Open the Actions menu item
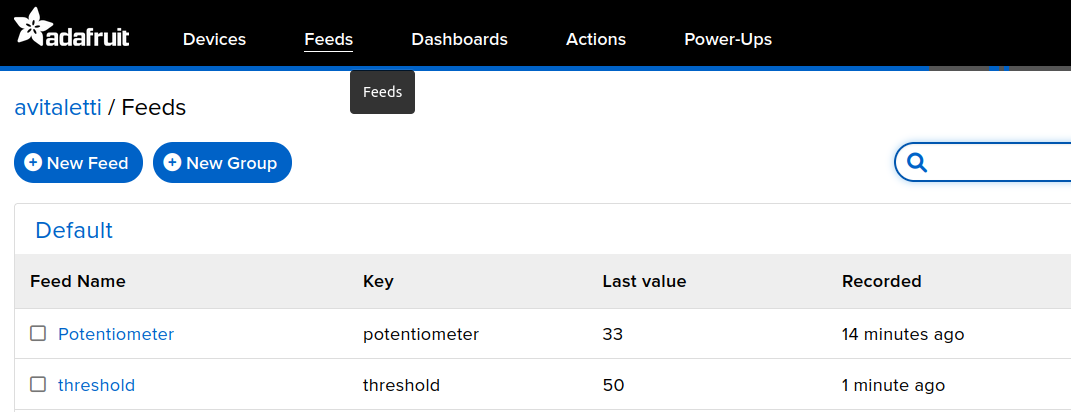Viewport: 1071px width, 412px height. click(595, 39)
